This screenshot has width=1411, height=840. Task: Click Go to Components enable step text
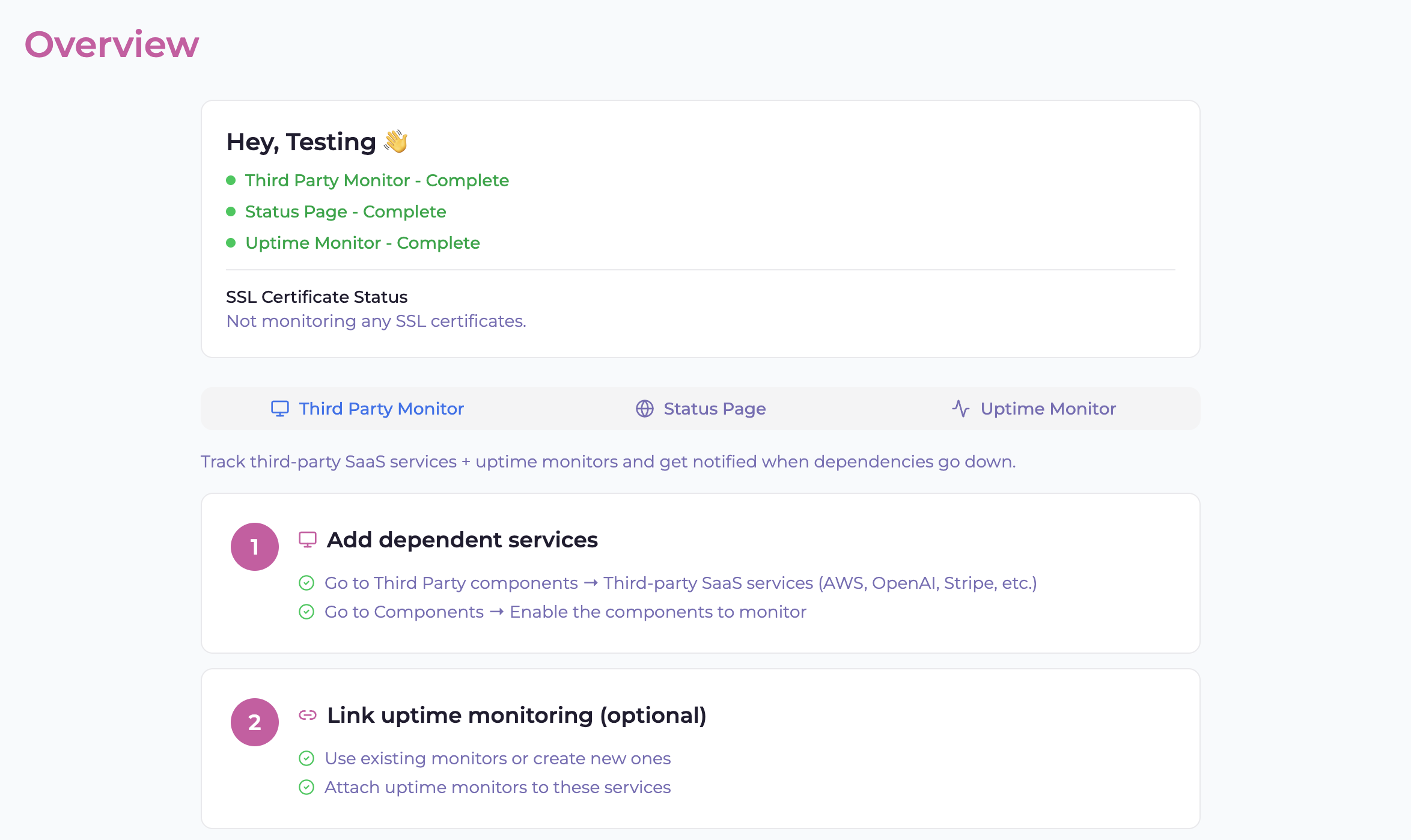[x=565, y=612]
